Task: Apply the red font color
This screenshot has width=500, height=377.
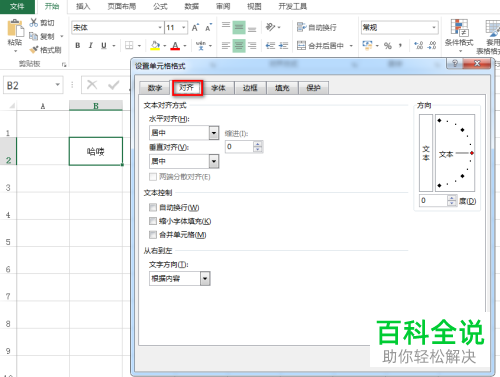Action: (x=175, y=45)
